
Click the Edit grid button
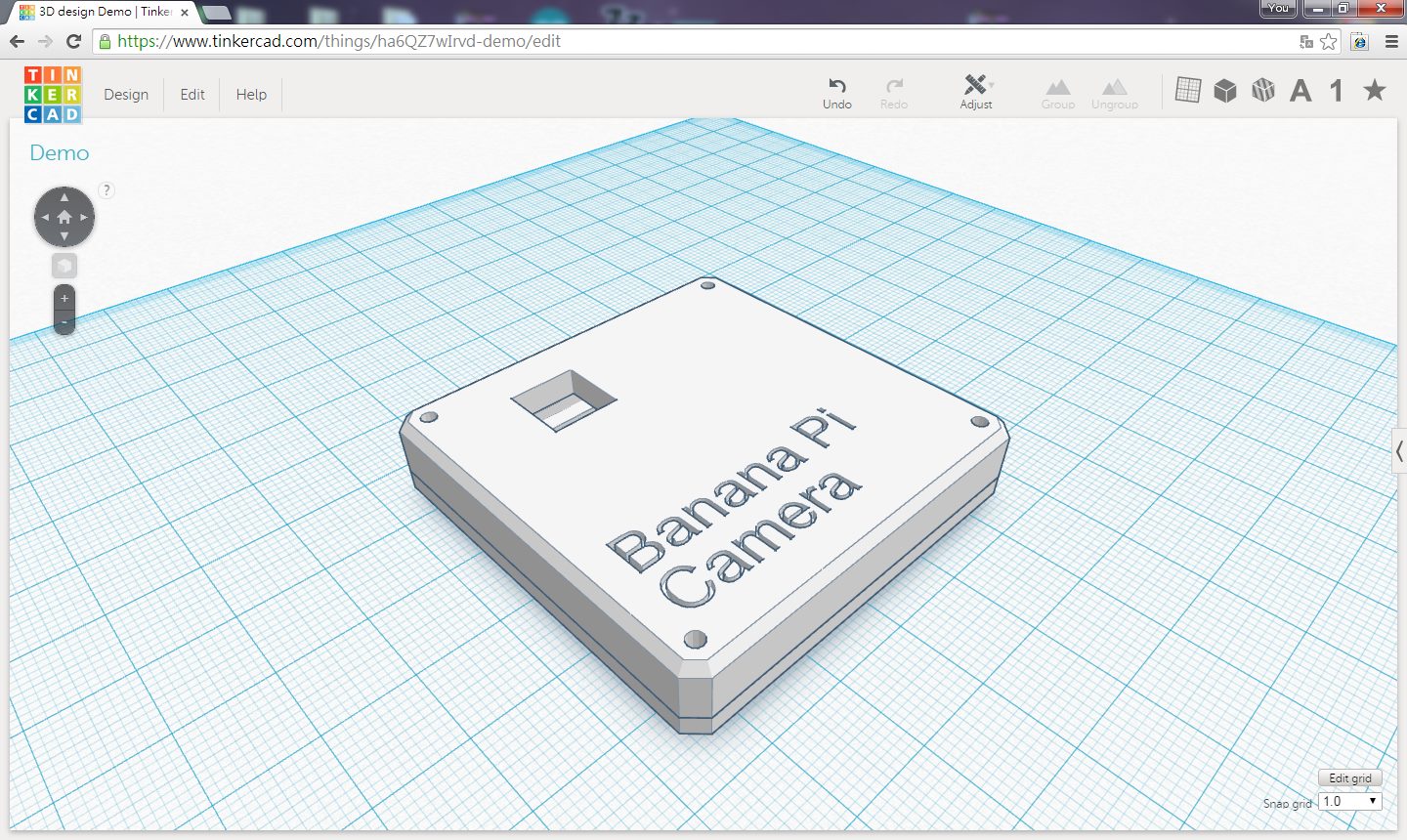[1350, 778]
